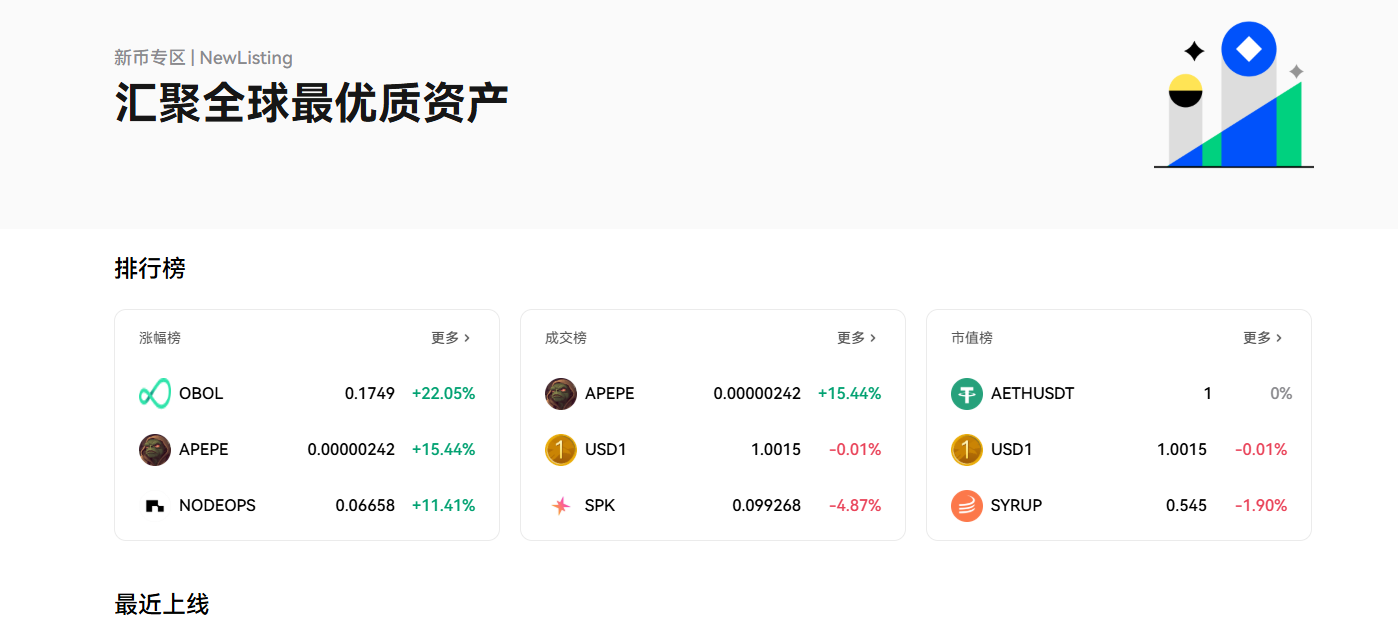Click OBOL's +22.05% change value
1398x642 pixels.
pyautogui.click(x=443, y=394)
